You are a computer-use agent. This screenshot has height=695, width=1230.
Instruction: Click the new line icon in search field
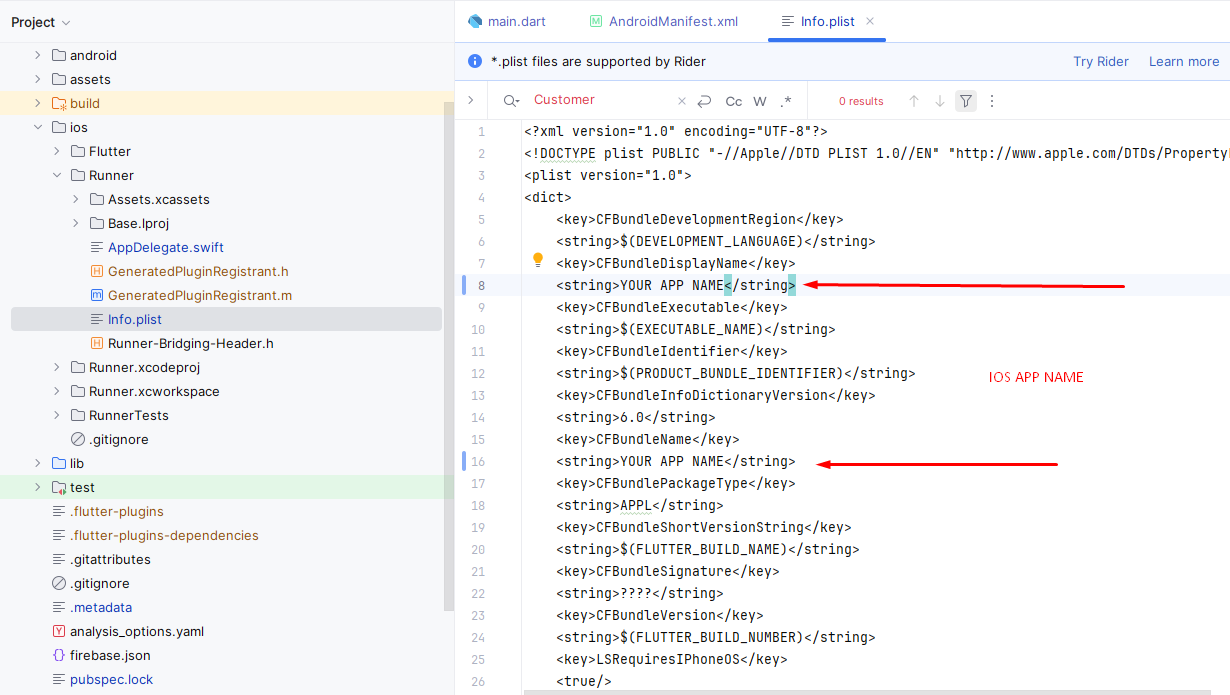[x=705, y=101]
